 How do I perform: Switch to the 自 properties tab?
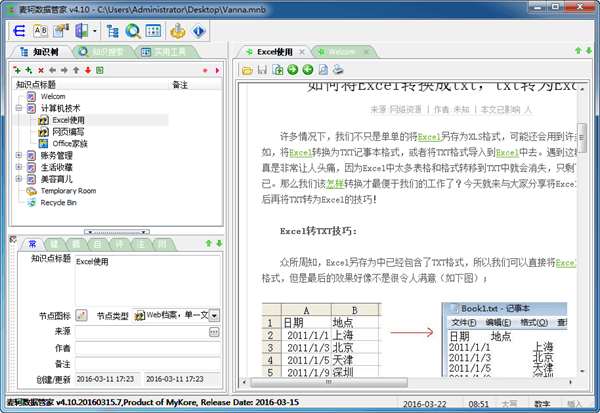98,244
